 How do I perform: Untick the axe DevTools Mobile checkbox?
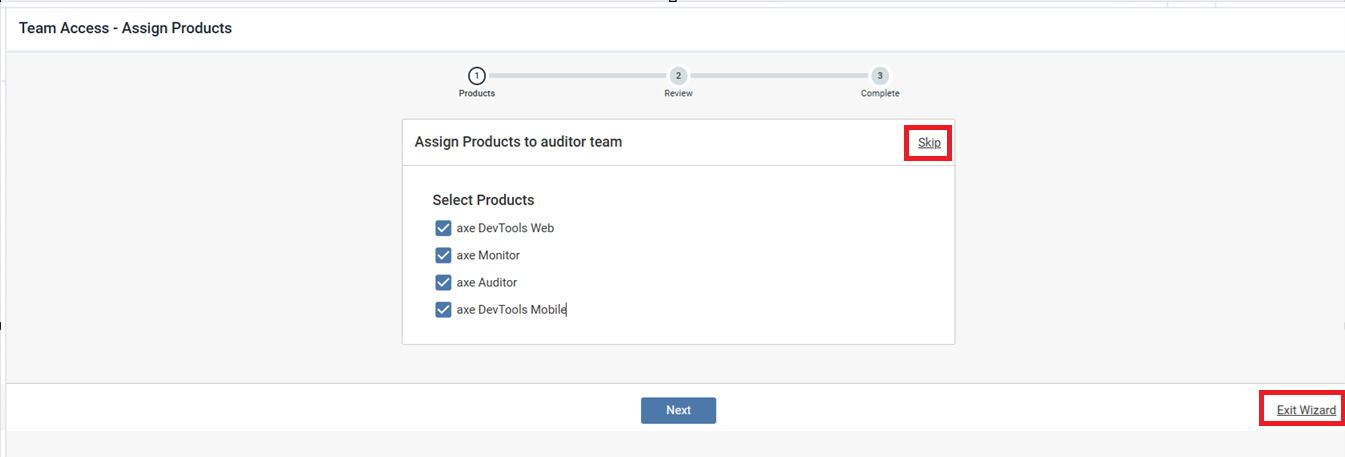444,310
